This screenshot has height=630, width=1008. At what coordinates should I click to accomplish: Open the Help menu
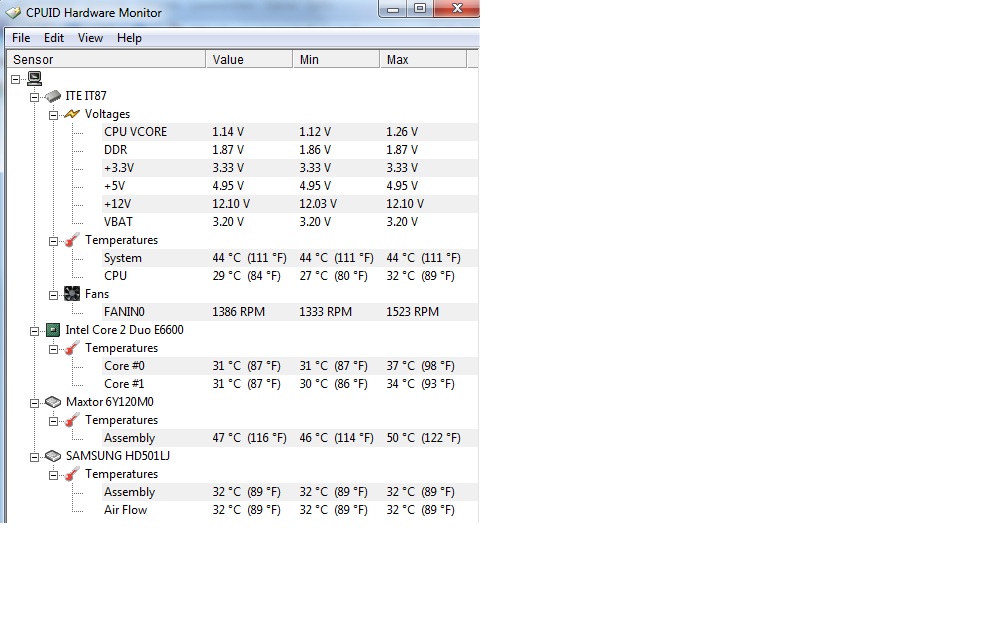(129, 38)
